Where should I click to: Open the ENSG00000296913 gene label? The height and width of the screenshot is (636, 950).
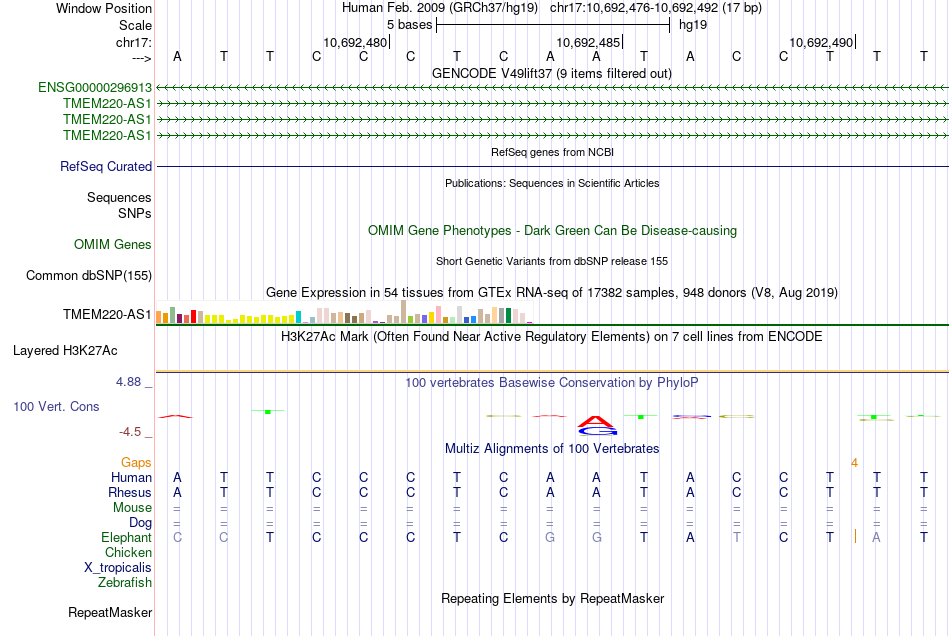pos(95,88)
